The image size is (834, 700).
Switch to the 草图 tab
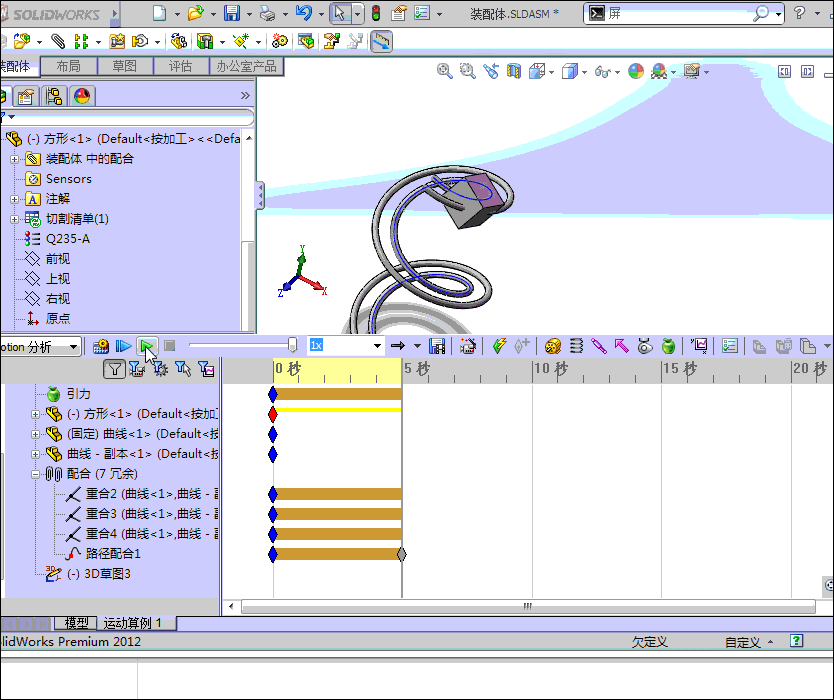pos(124,66)
